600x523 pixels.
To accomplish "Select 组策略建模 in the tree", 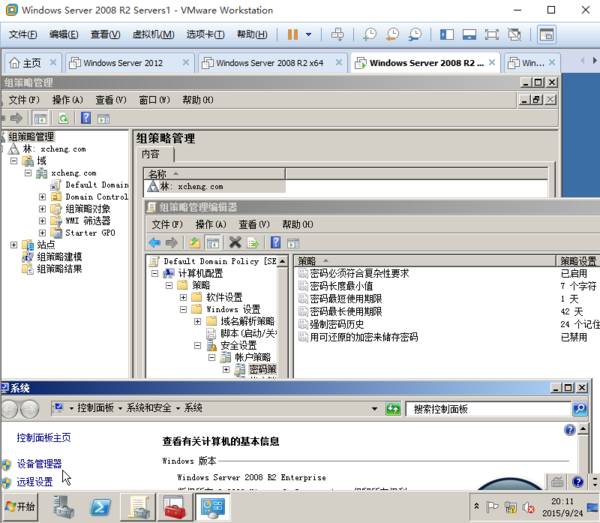I will click(59, 257).
